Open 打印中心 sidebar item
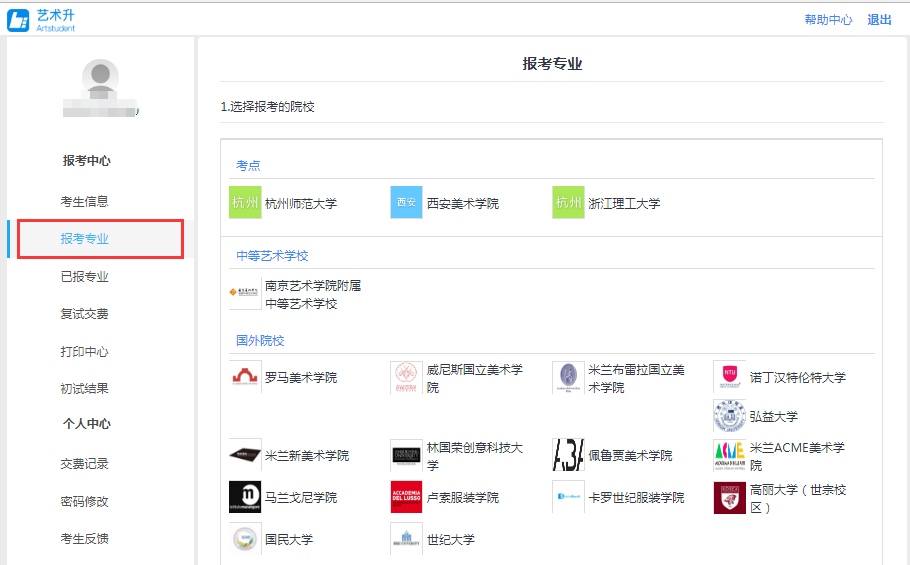Screen dimensions: 910x565 84,352
